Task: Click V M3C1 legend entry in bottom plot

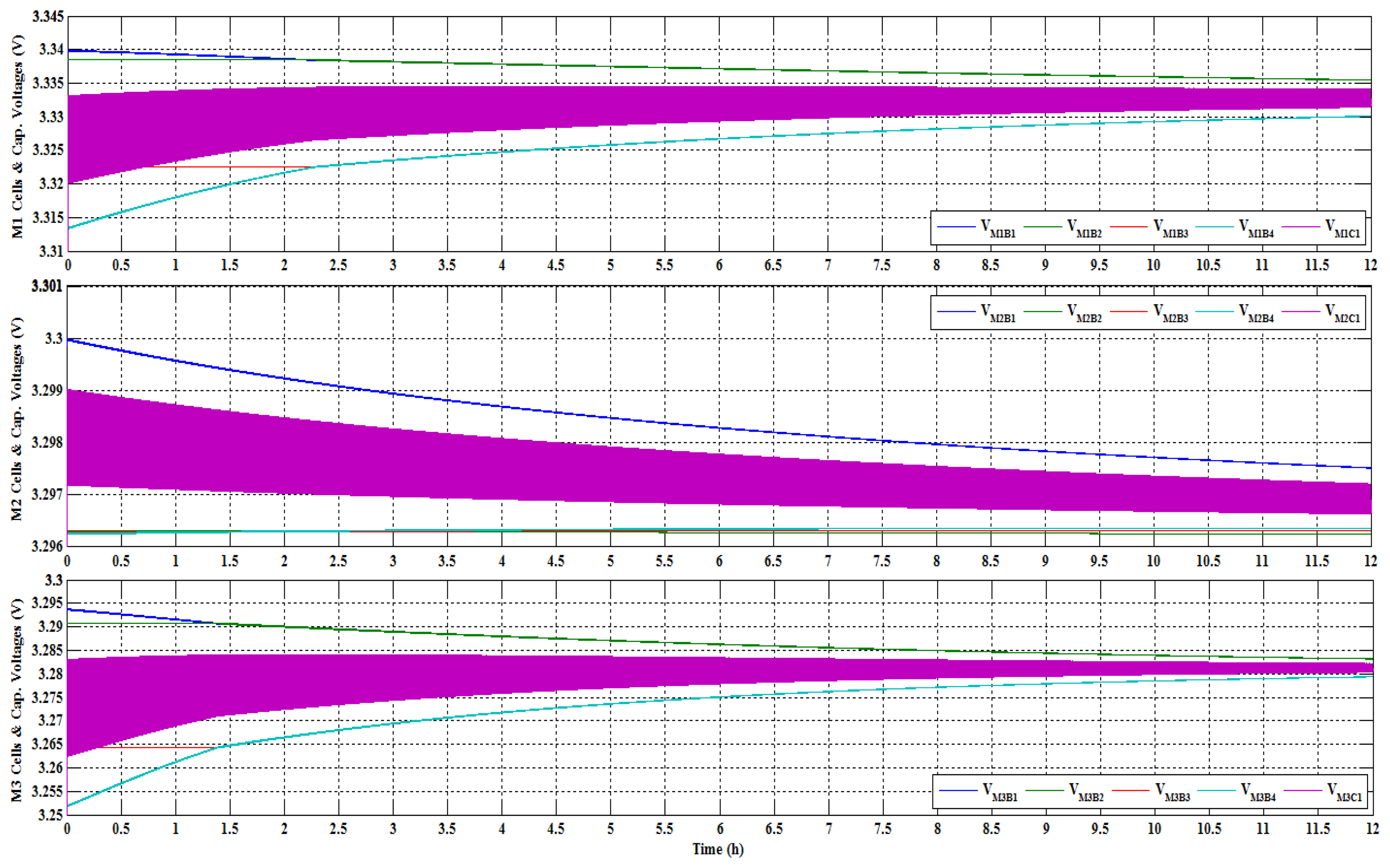Action: pyautogui.click(x=1344, y=792)
